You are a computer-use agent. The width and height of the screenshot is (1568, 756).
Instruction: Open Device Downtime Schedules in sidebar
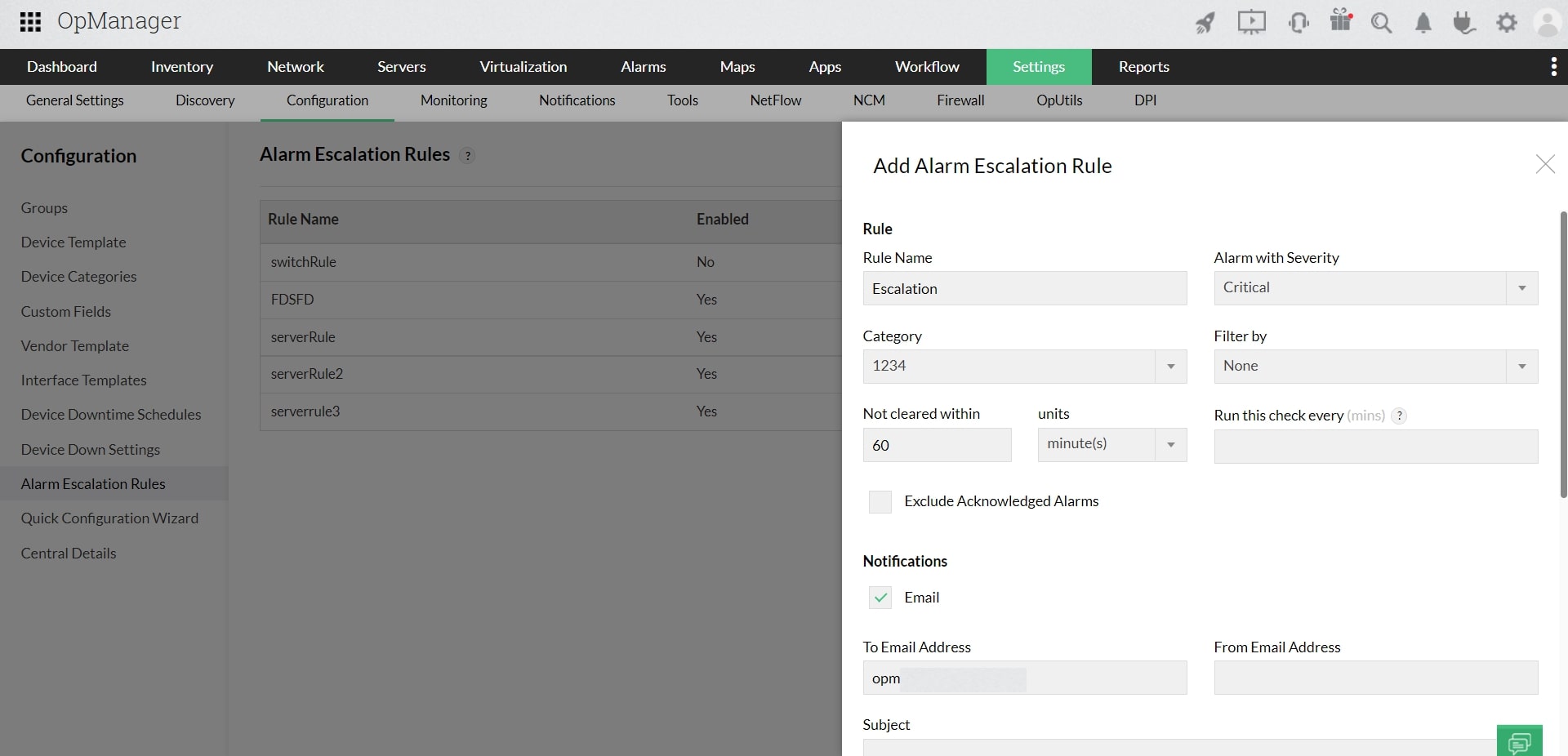point(111,415)
